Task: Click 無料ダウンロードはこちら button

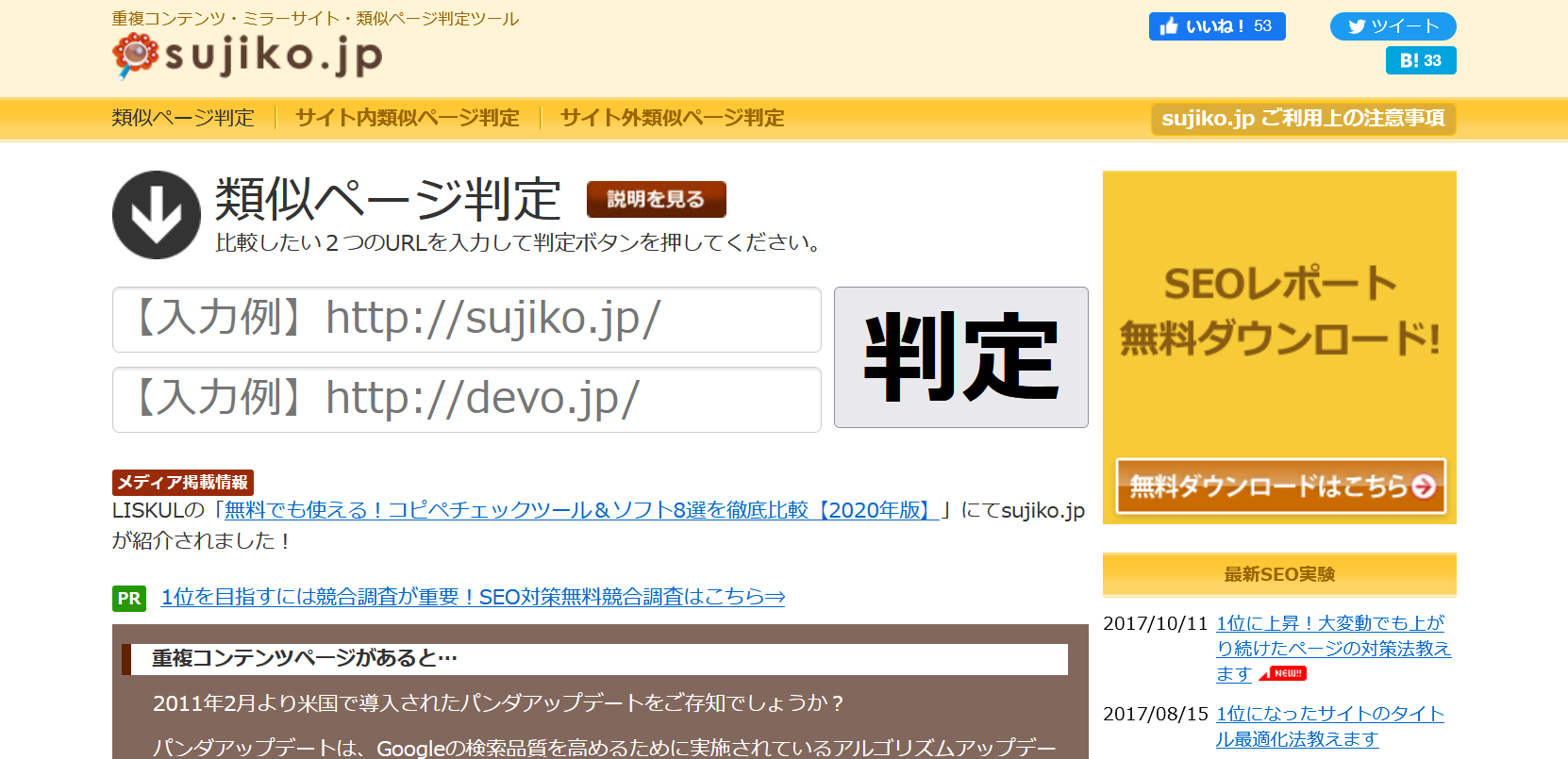Action: 1281,487
